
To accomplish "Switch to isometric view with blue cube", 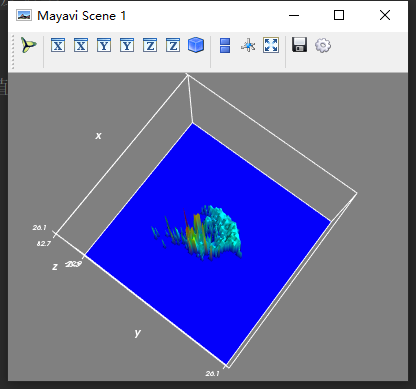I will point(196,45).
